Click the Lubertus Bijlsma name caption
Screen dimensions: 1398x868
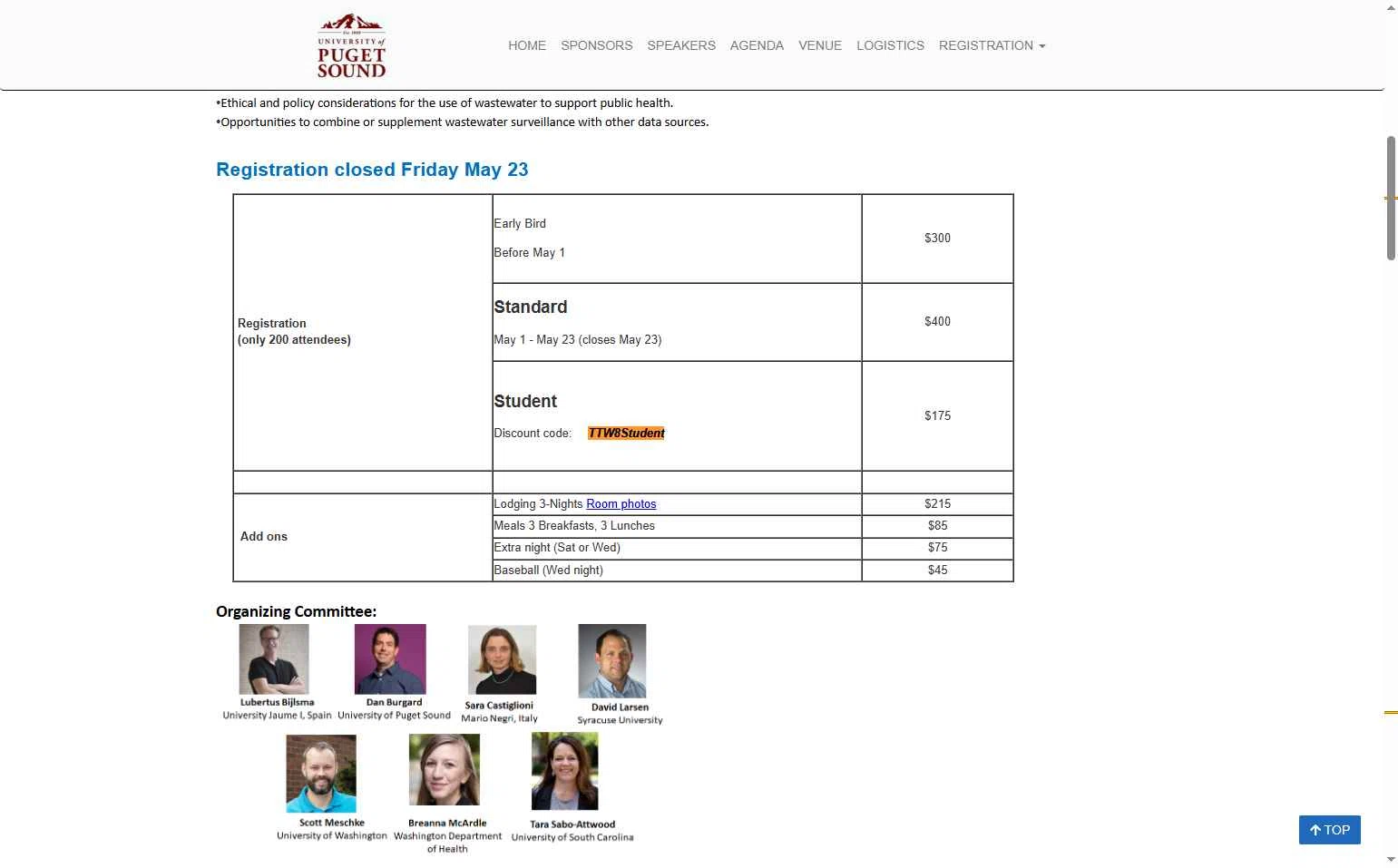277,702
